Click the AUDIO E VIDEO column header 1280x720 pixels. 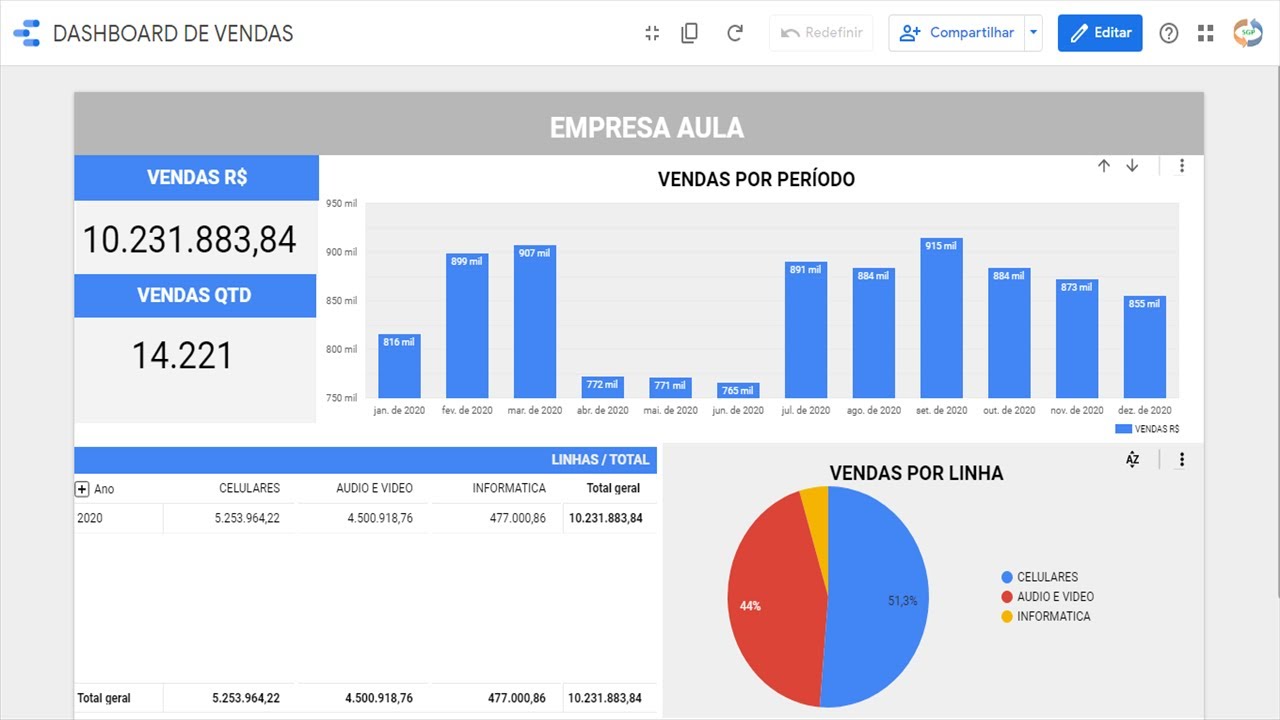click(x=375, y=489)
